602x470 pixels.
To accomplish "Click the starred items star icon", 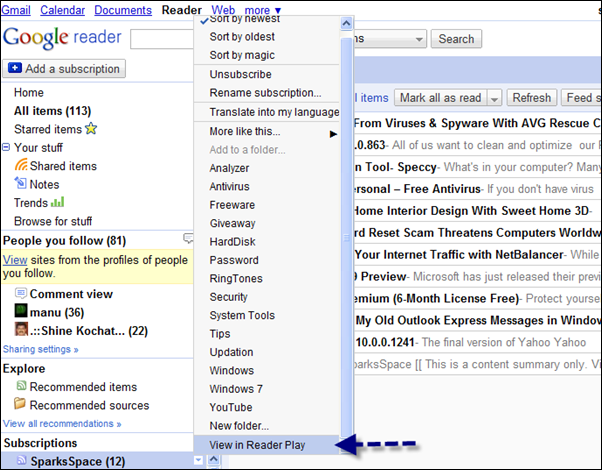I will tap(91, 128).
